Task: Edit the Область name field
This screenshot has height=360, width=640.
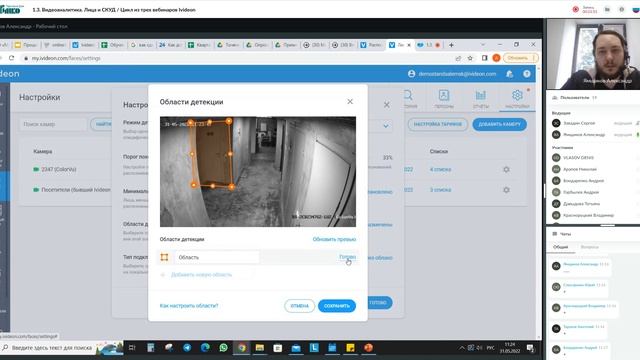Action: pyautogui.click(x=217, y=257)
